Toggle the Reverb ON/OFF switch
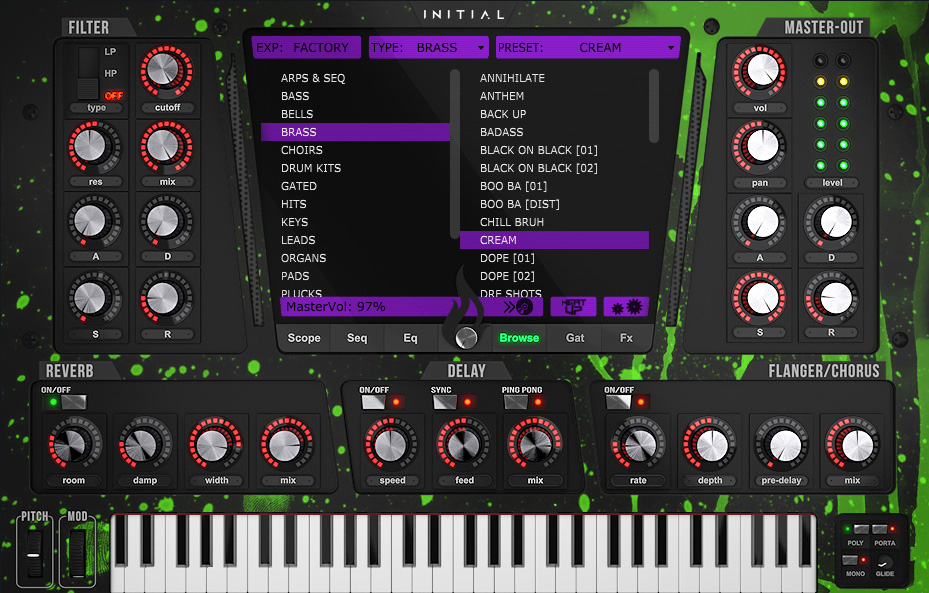 (73, 402)
